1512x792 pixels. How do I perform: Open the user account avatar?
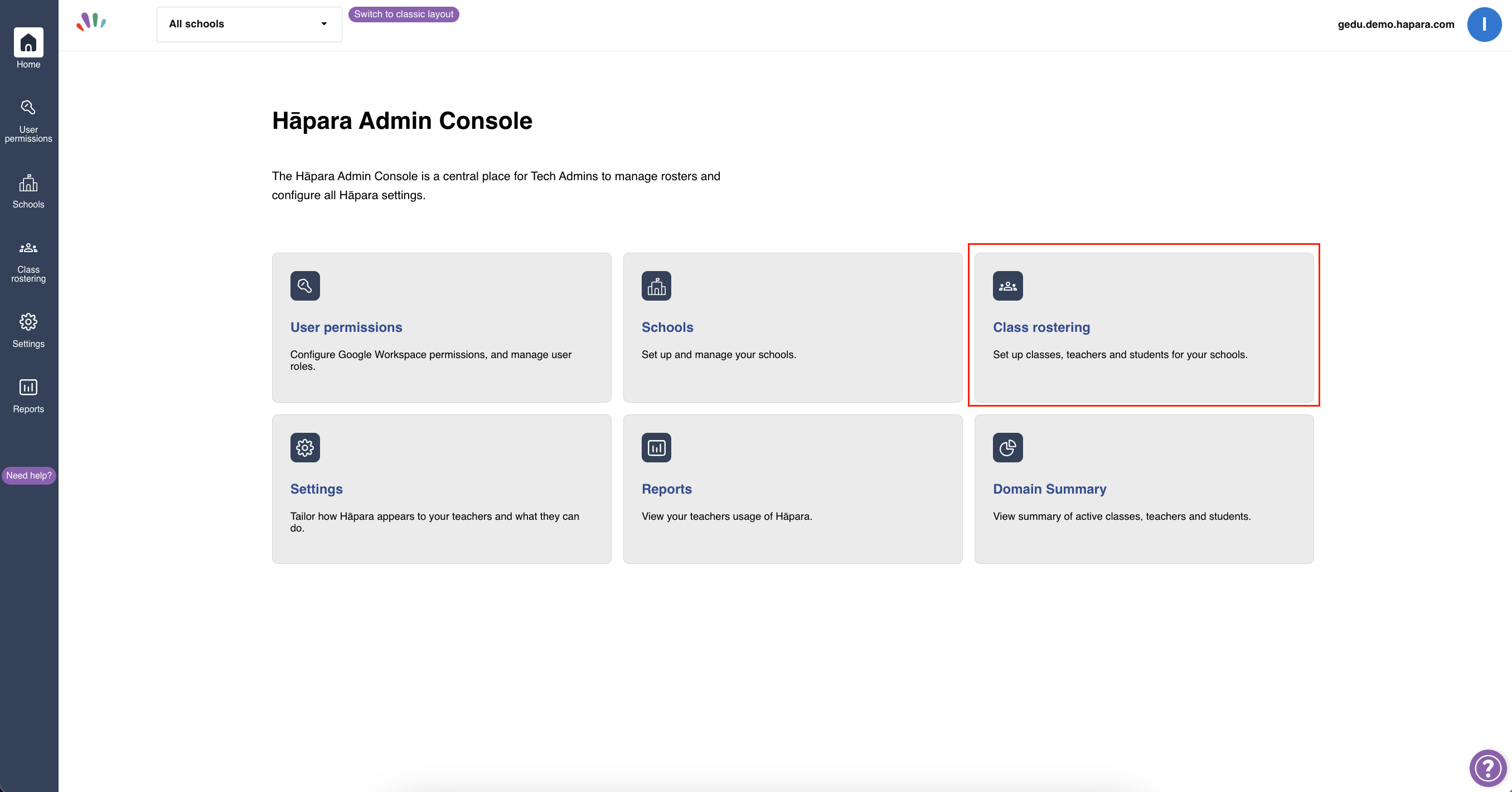point(1484,24)
